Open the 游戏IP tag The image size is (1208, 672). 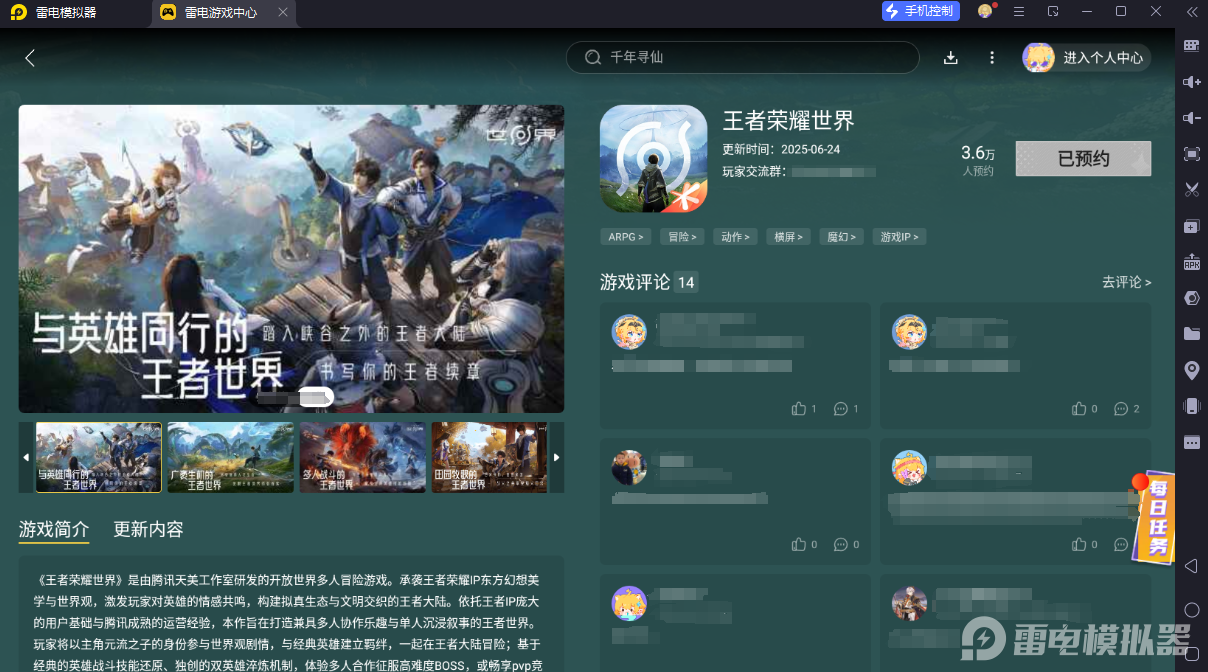click(x=900, y=237)
